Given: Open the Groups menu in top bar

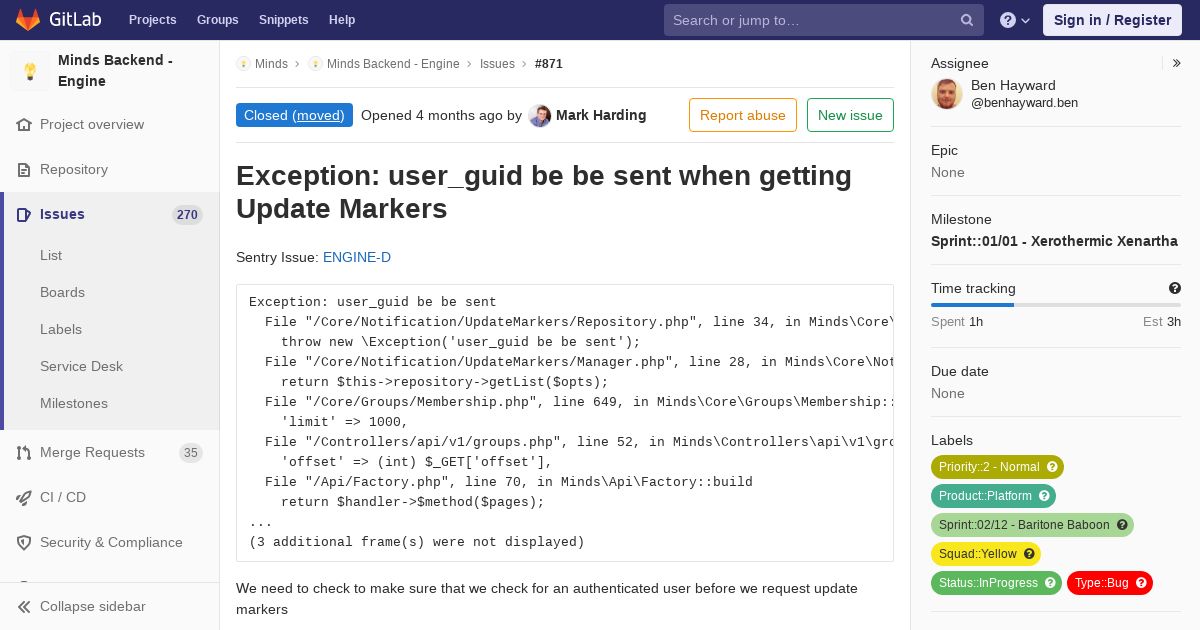Looking at the screenshot, I should (x=217, y=20).
